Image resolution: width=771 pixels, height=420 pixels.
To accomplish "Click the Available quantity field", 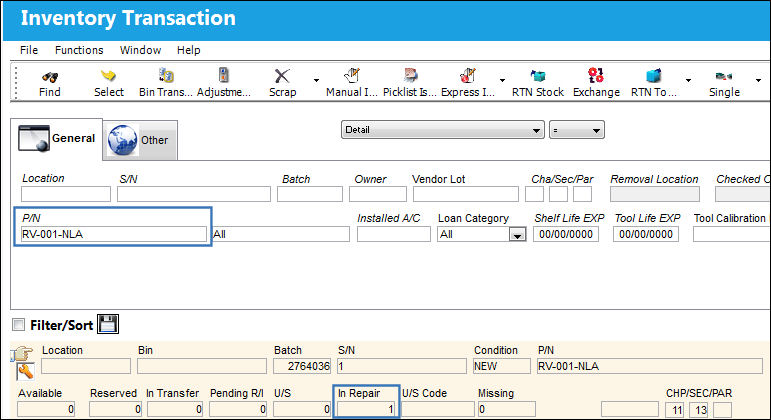I will pos(46,409).
